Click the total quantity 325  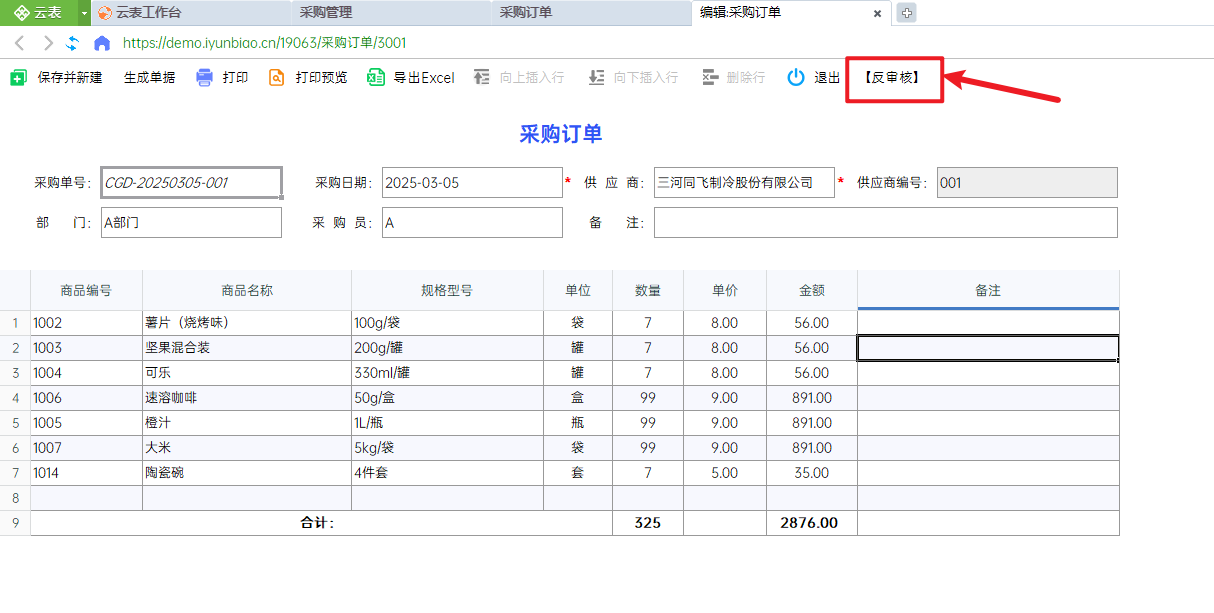click(x=648, y=523)
